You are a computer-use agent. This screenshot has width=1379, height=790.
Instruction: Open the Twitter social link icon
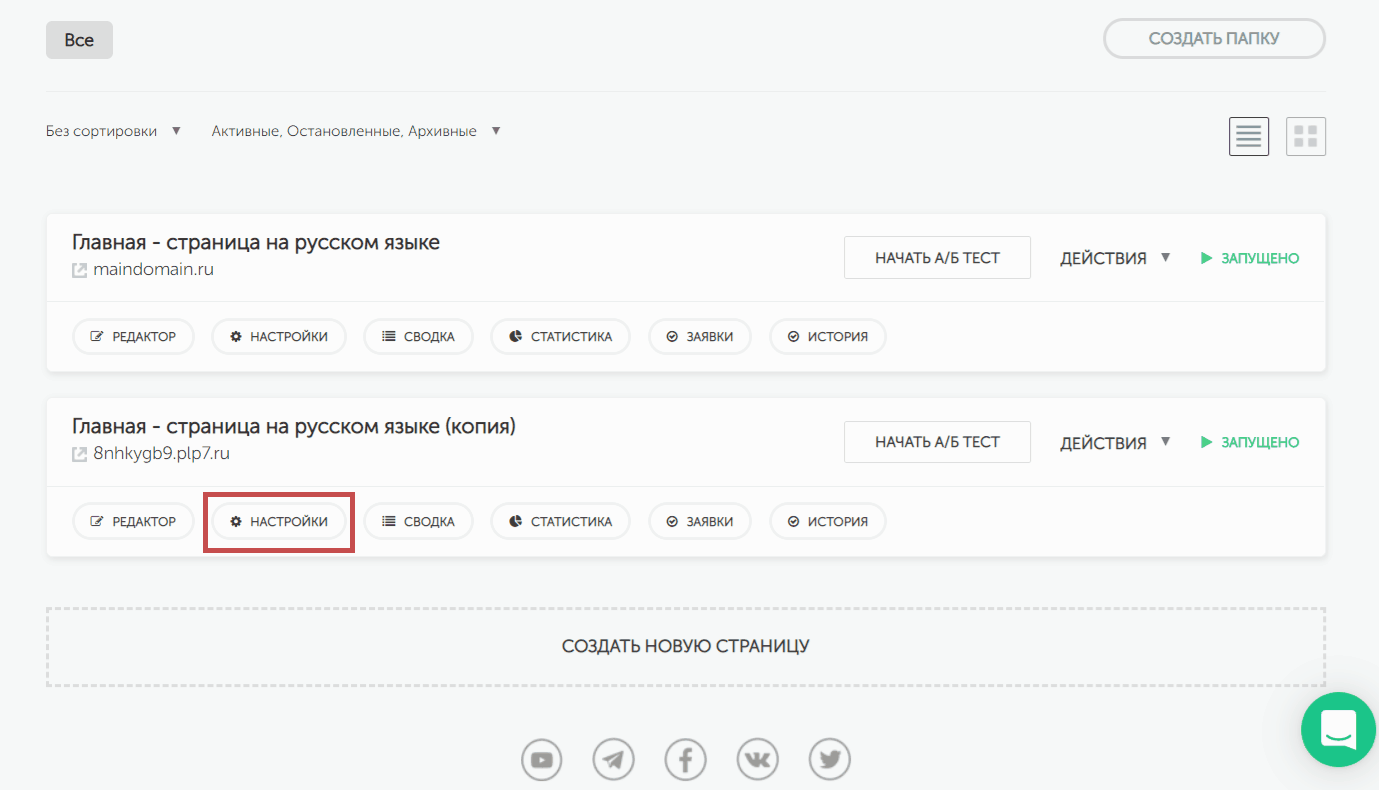click(829, 760)
